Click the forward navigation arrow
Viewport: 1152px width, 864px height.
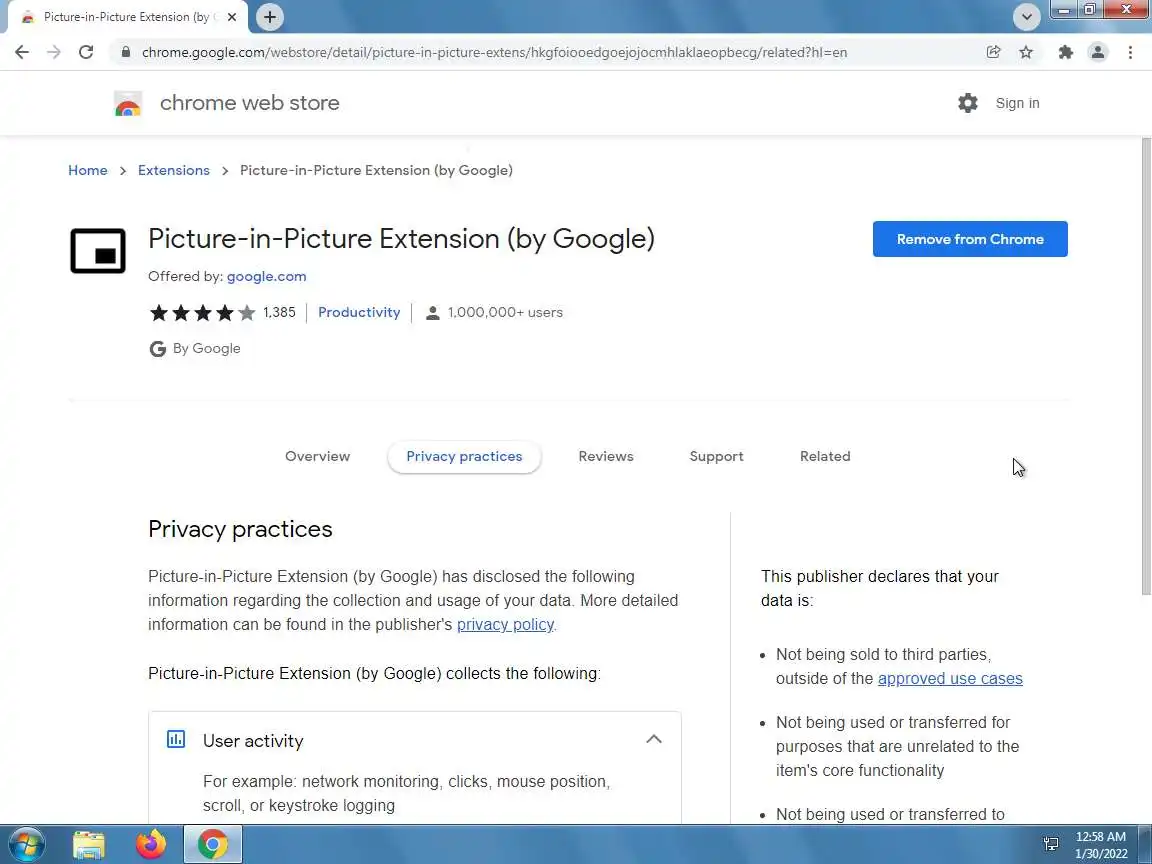pos(54,52)
